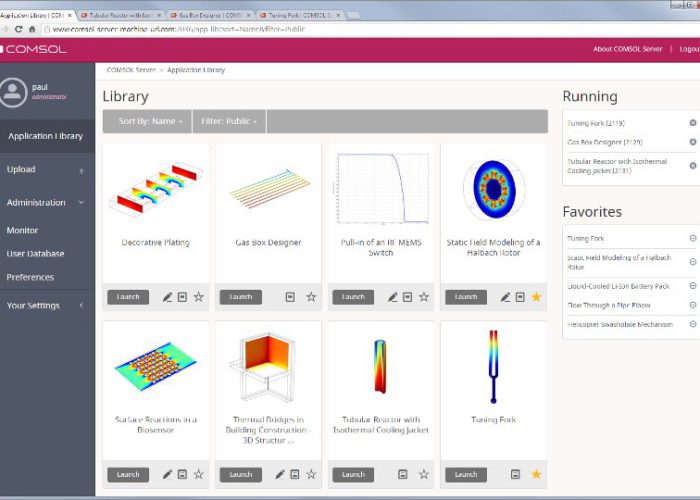Open About COMSOL Server link
Image resolution: width=700 pixels, height=500 pixels.
click(x=627, y=49)
